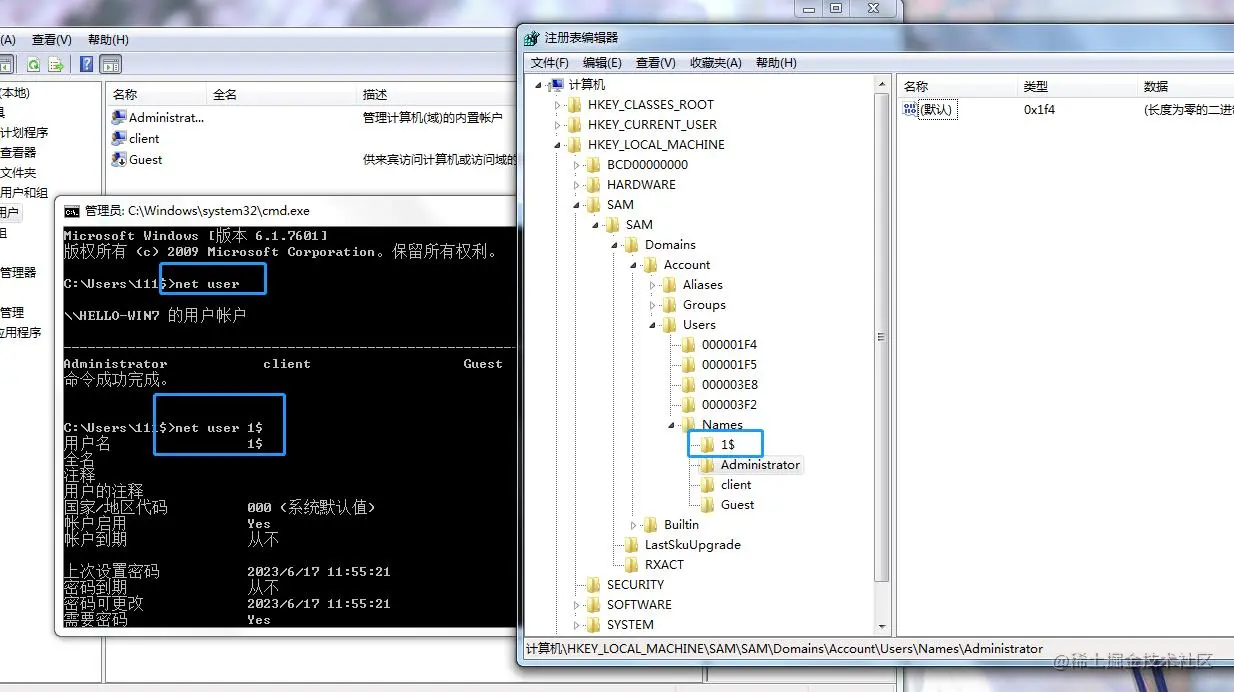Click the HKEY_CLASSES_ROOT folder icon
The height and width of the screenshot is (692, 1234).
pyautogui.click(x=575, y=105)
